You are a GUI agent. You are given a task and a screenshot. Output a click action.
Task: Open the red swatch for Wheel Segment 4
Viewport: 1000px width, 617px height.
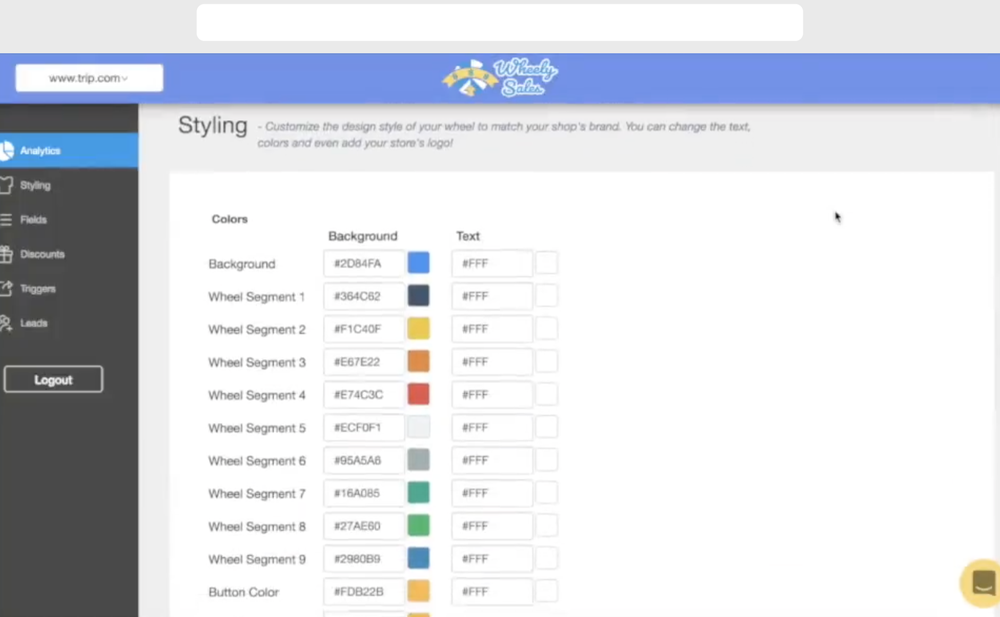418,394
